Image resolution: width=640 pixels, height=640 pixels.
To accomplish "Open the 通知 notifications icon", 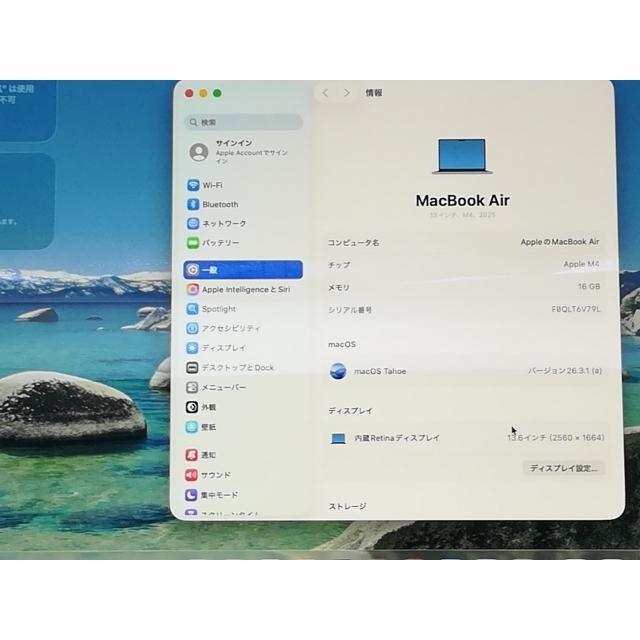I will tap(191, 455).
